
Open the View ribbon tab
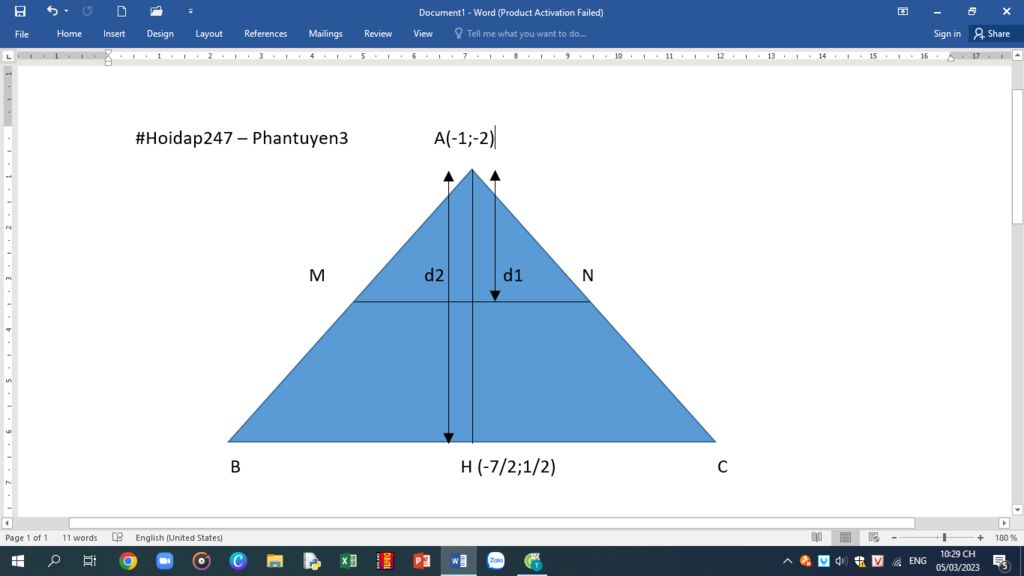point(423,33)
